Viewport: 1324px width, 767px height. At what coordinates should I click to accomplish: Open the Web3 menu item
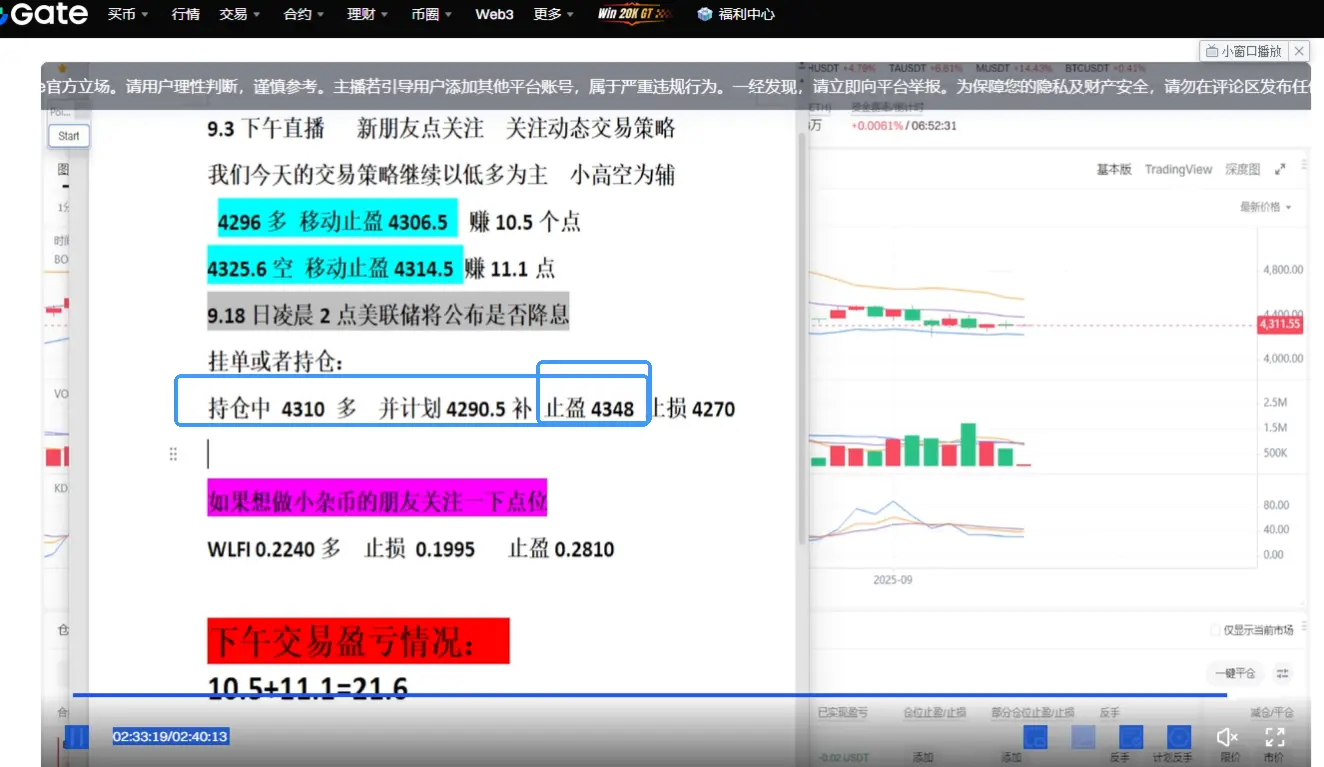tap(494, 15)
